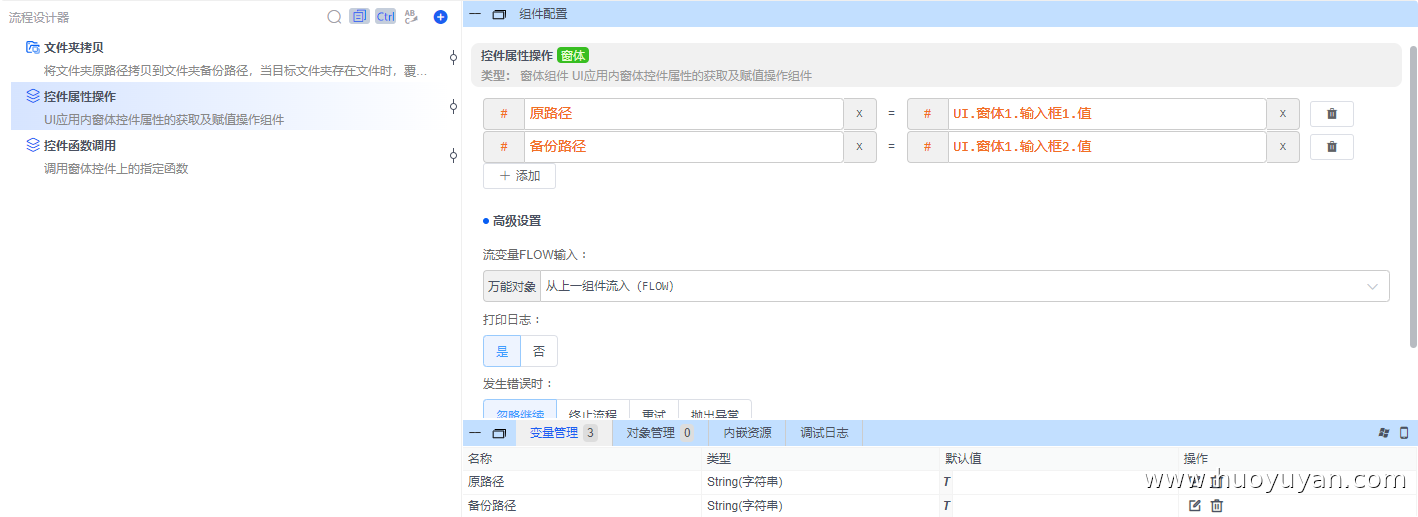
Task: Restore the 组件配置 panel window icon
Action: point(499,14)
